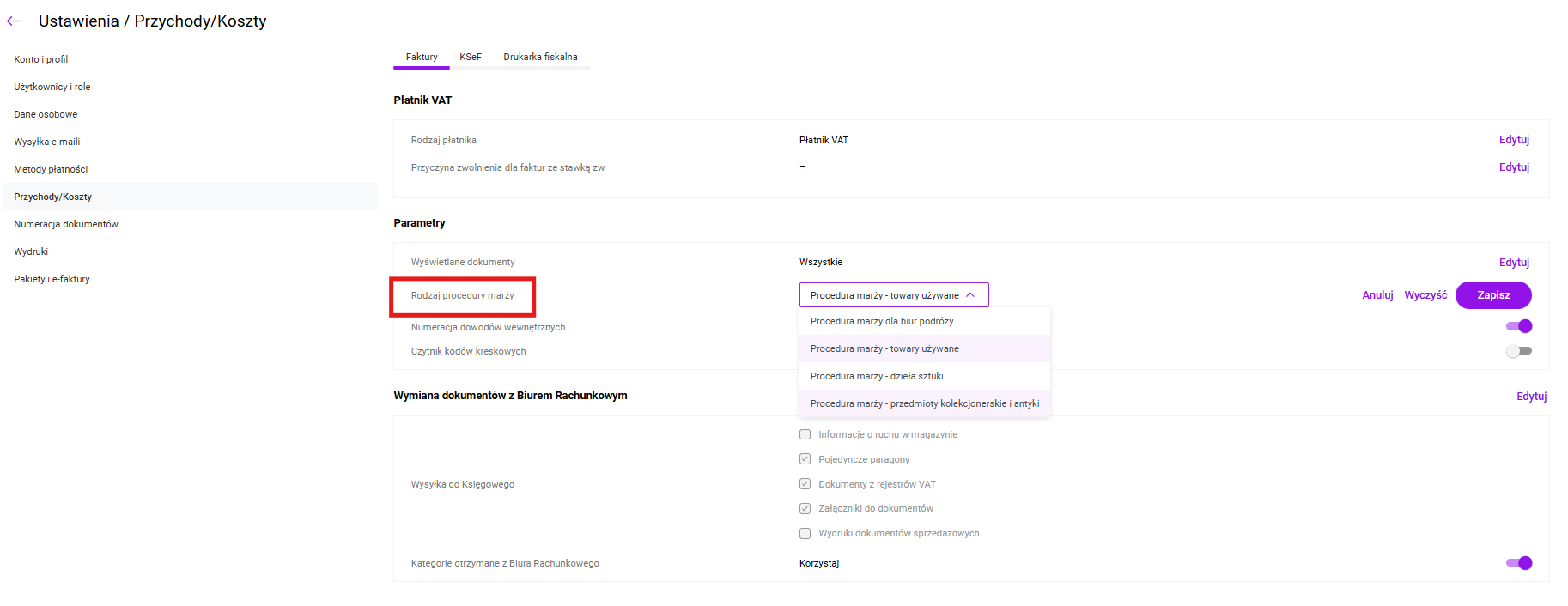This screenshot has width=1568, height=606.
Task: Switch to the KSeF tab
Action: (470, 57)
